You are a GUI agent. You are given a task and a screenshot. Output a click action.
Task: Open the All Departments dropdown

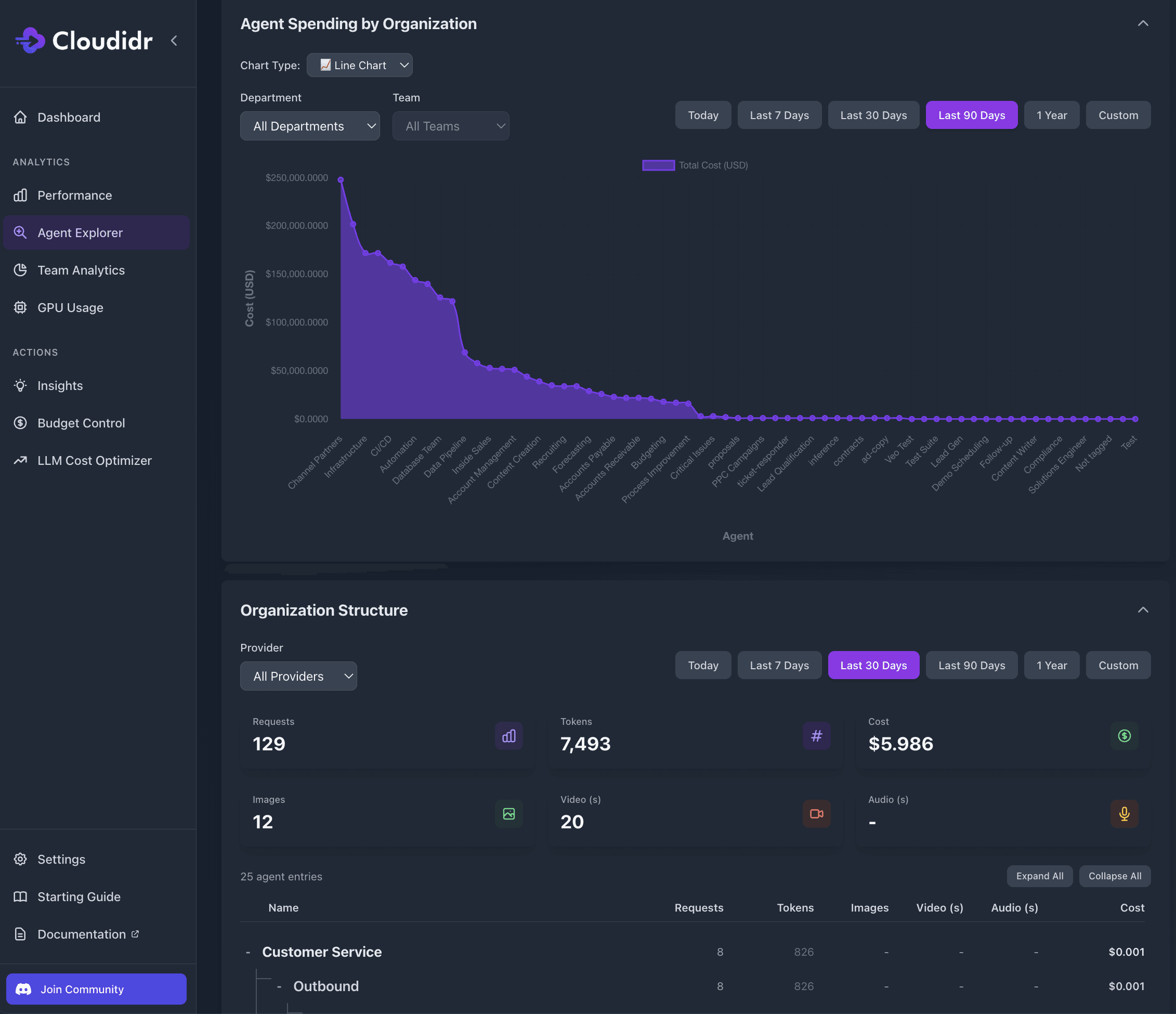(309, 126)
